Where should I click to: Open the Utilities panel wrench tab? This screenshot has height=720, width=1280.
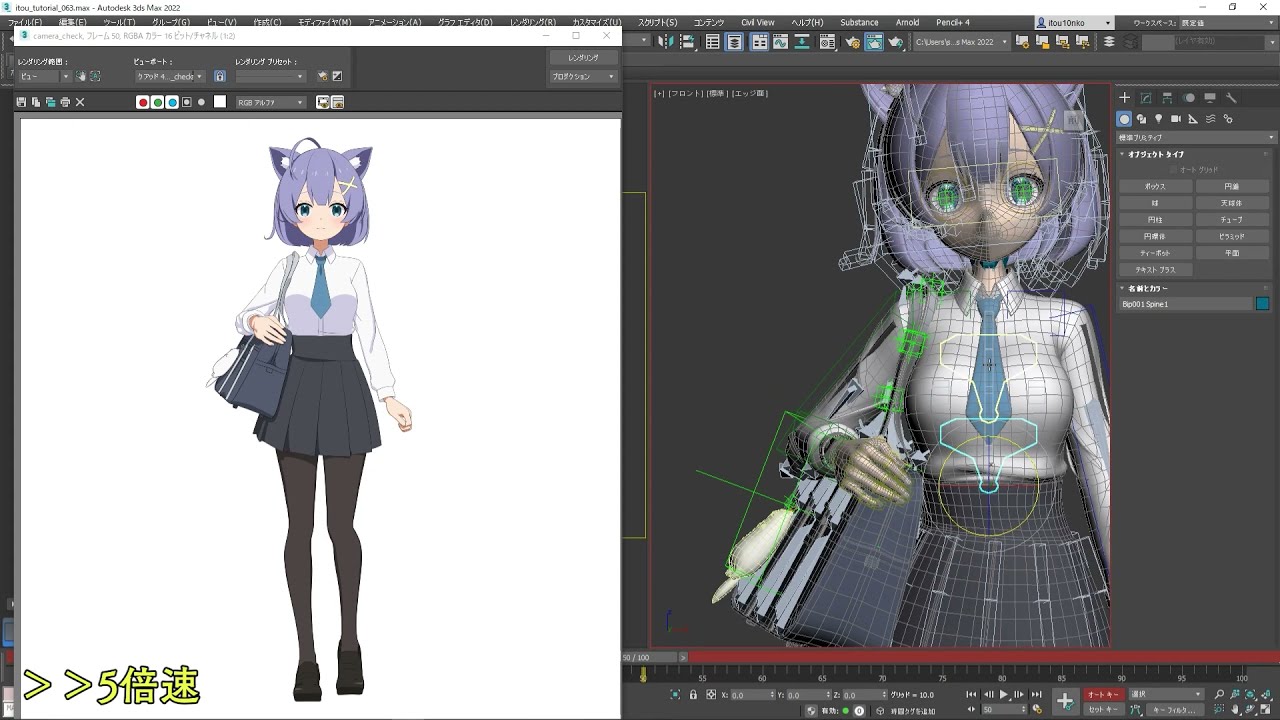(1231, 98)
